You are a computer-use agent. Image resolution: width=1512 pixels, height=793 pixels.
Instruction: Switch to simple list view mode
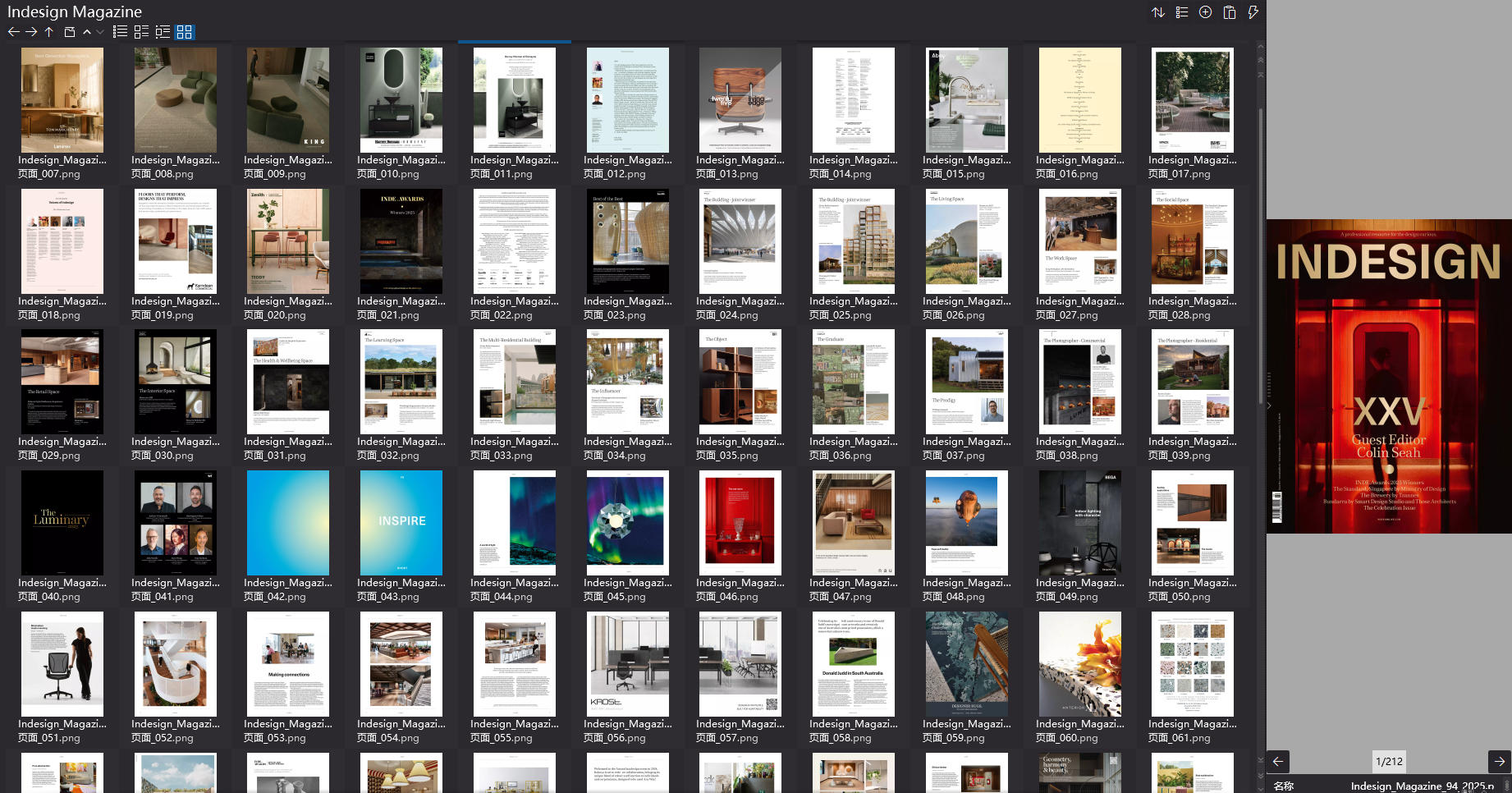[120, 32]
